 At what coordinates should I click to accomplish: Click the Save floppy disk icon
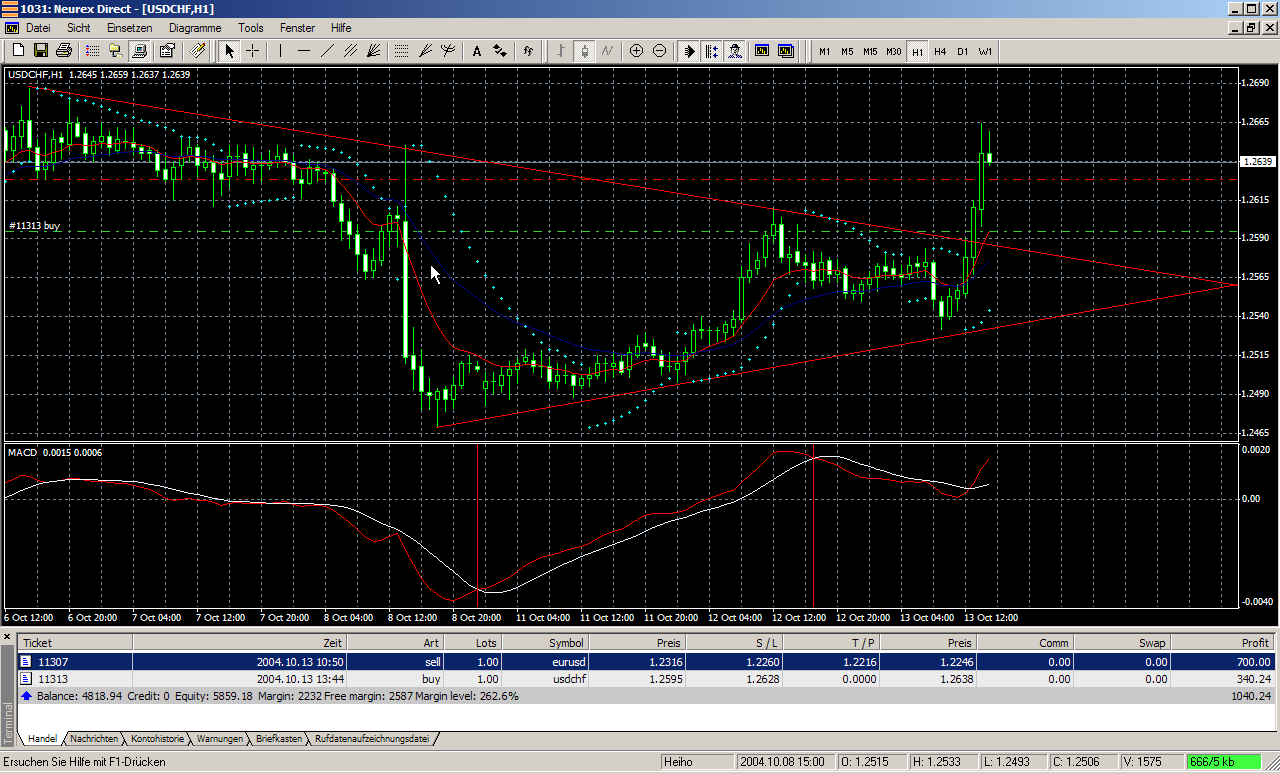coord(41,51)
